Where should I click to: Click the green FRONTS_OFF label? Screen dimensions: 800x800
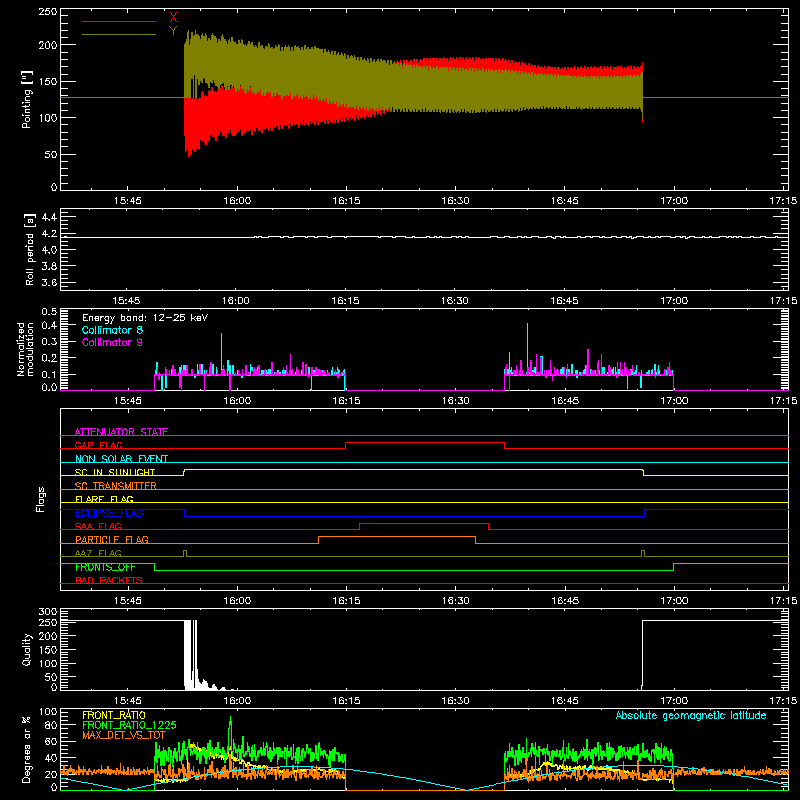click(x=105, y=567)
